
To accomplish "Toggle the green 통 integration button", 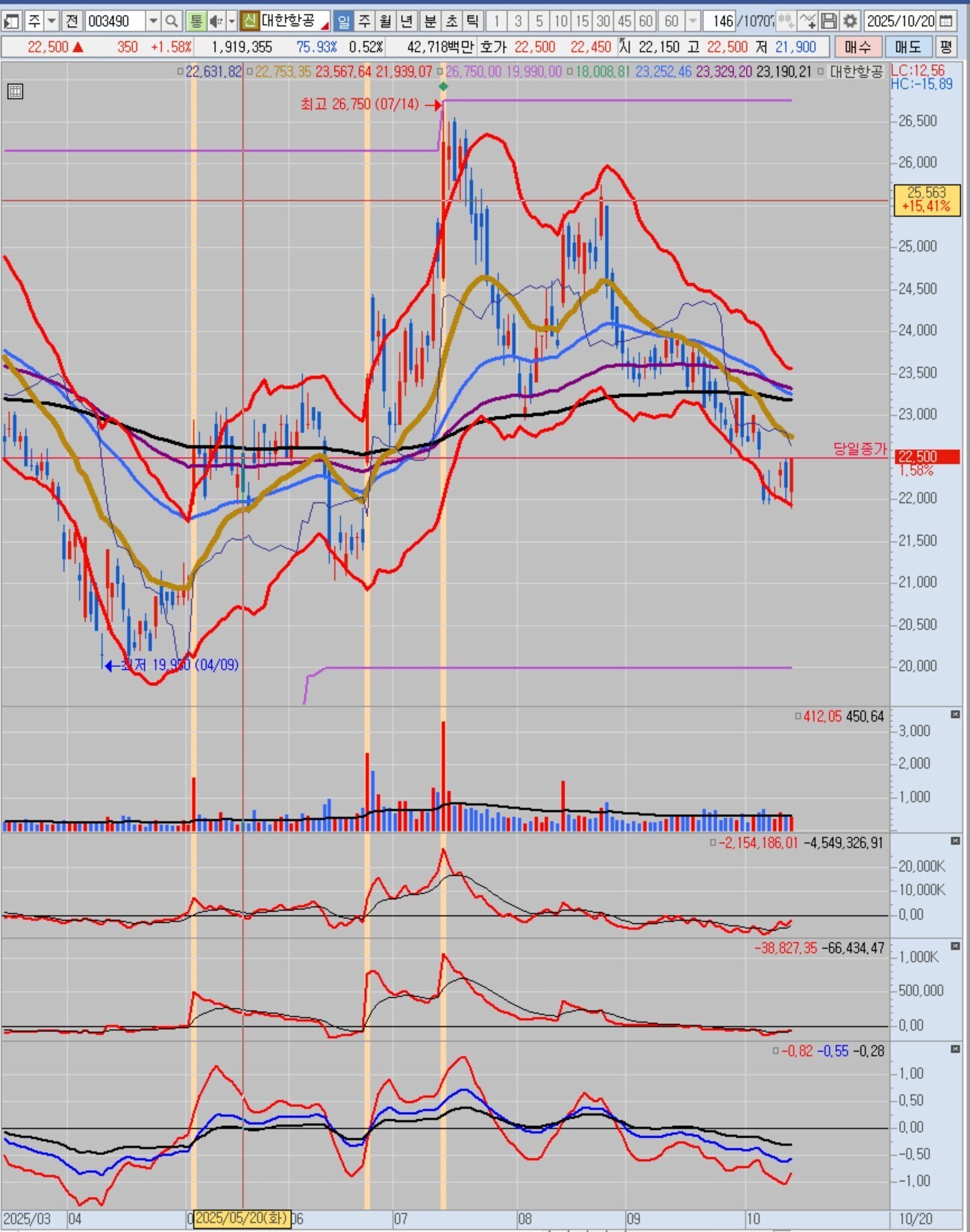I will click(195, 21).
